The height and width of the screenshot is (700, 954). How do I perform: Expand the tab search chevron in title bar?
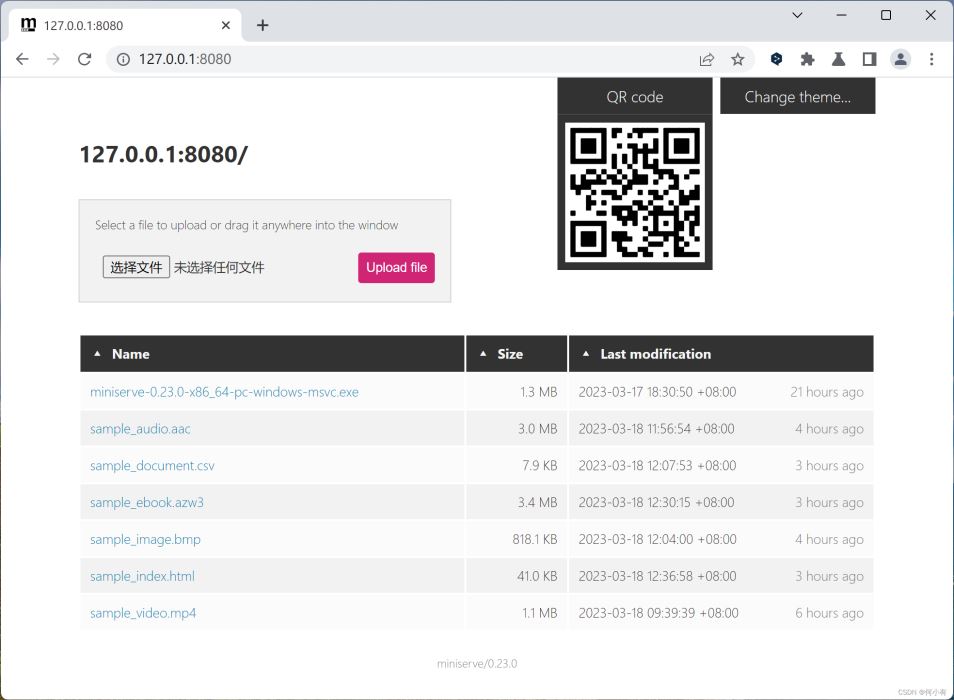click(x=797, y=15)
